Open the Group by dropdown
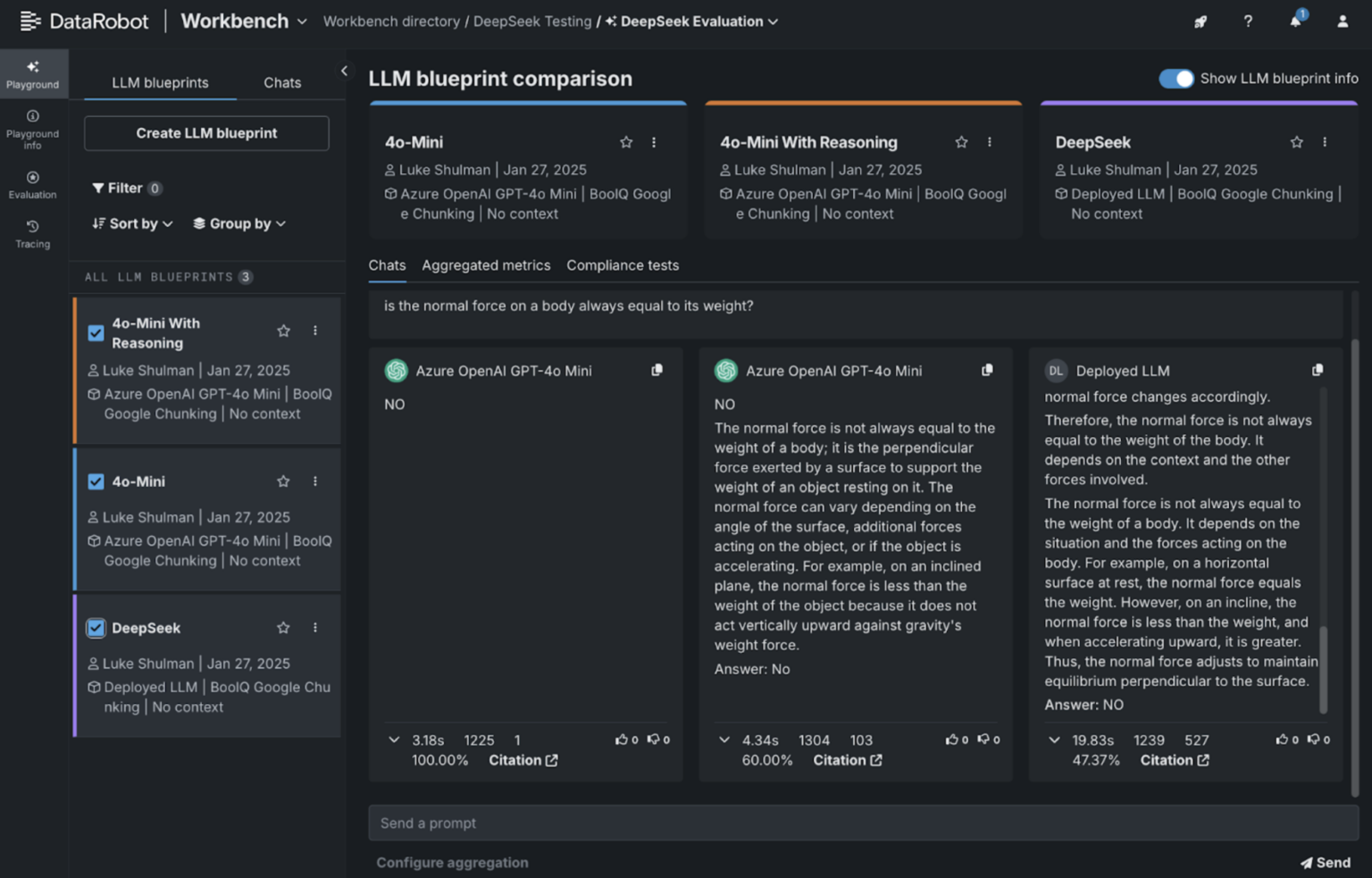1372x878 pixels. click(x=238, y=223)
